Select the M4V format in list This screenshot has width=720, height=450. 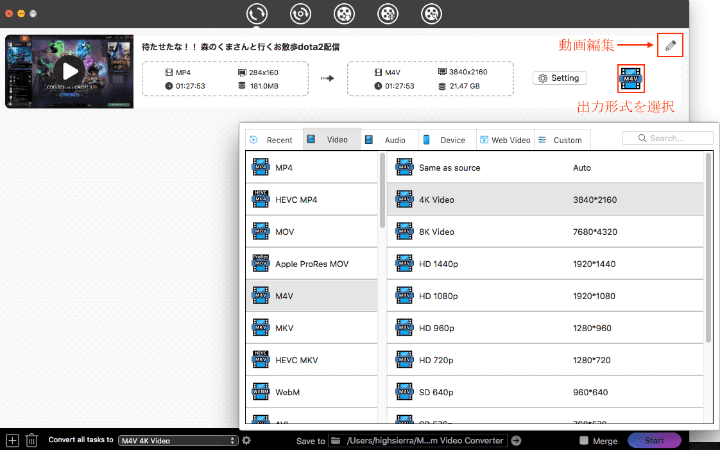pyautogui.click(x=312, y=296)
